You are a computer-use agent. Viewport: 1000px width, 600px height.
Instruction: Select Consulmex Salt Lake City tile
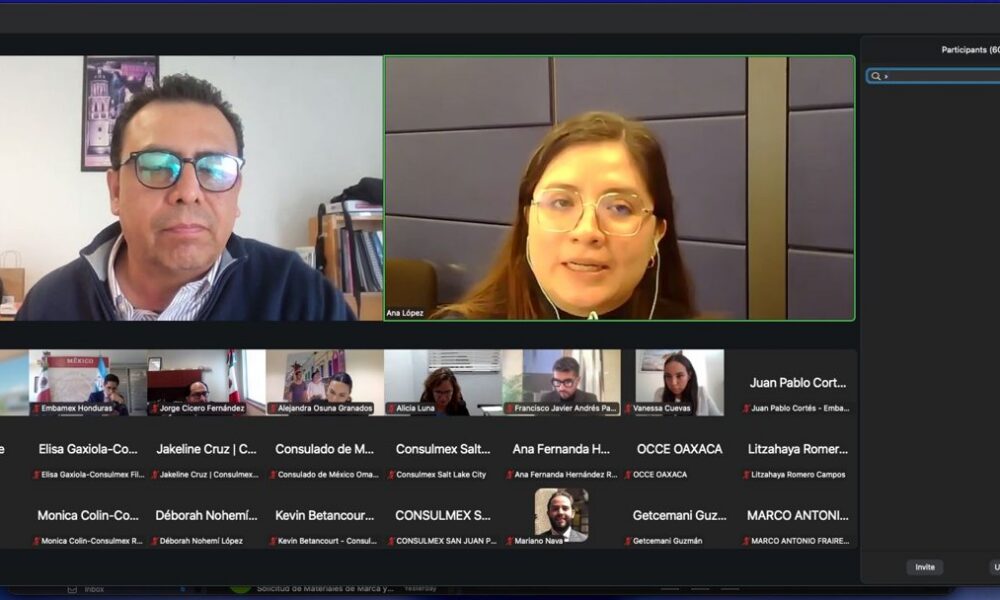point(443,449)
